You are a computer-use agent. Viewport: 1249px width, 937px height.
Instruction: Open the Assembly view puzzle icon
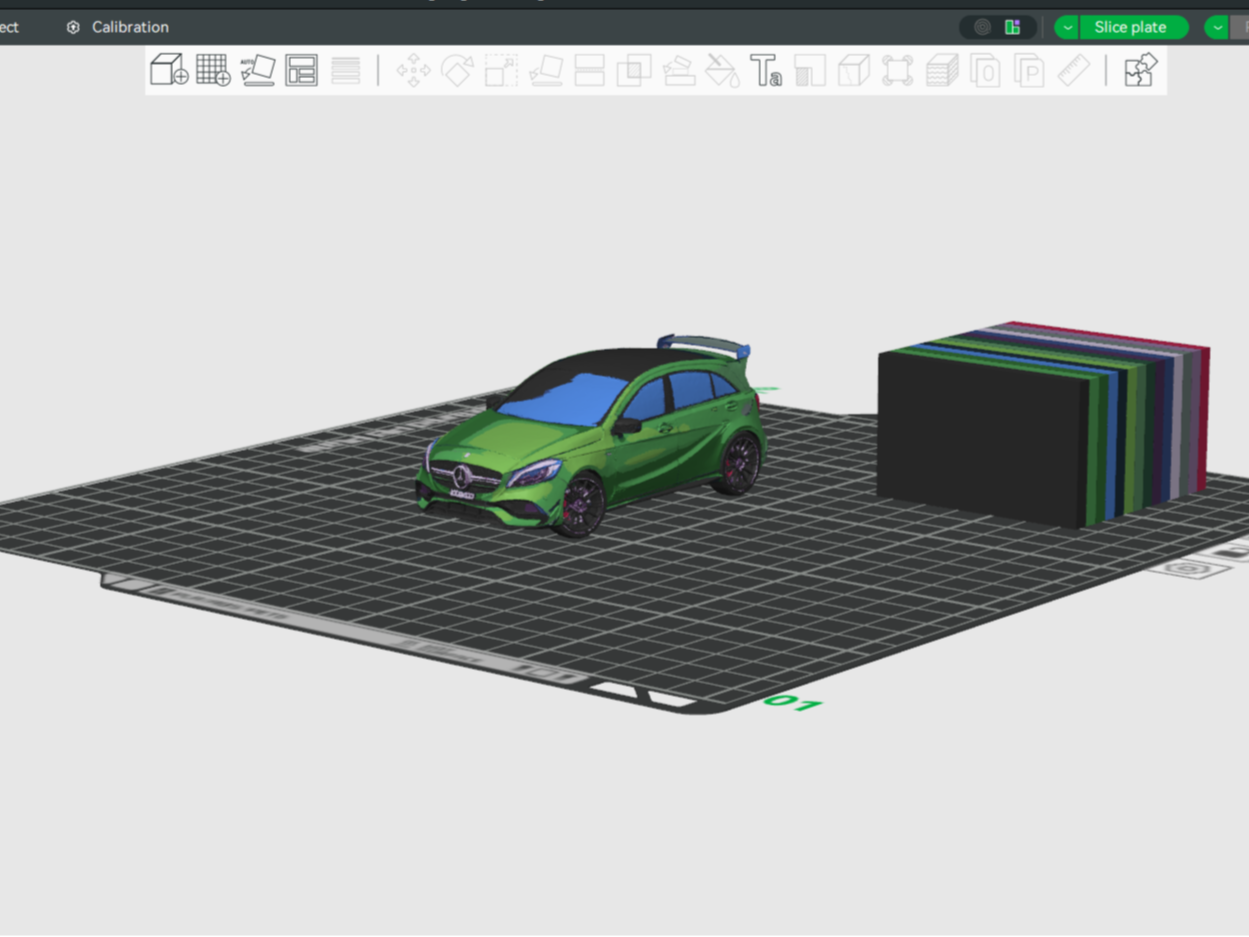[1140, 70]
